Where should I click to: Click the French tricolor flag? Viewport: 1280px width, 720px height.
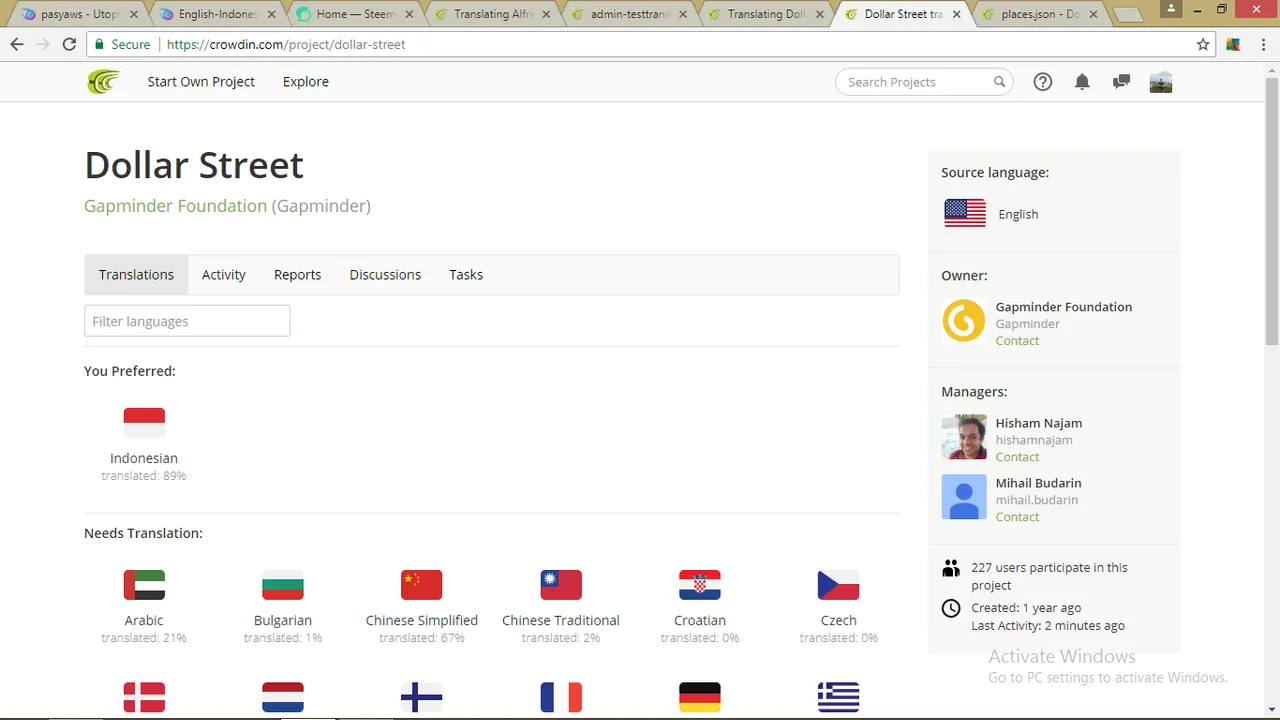click(561, 697)
